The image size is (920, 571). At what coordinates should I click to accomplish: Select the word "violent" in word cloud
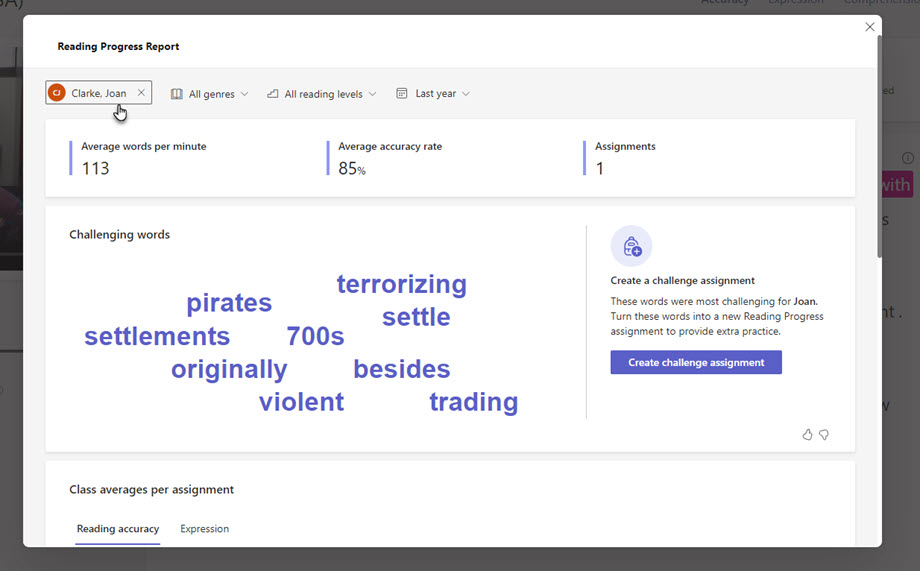tap(302, 402)
